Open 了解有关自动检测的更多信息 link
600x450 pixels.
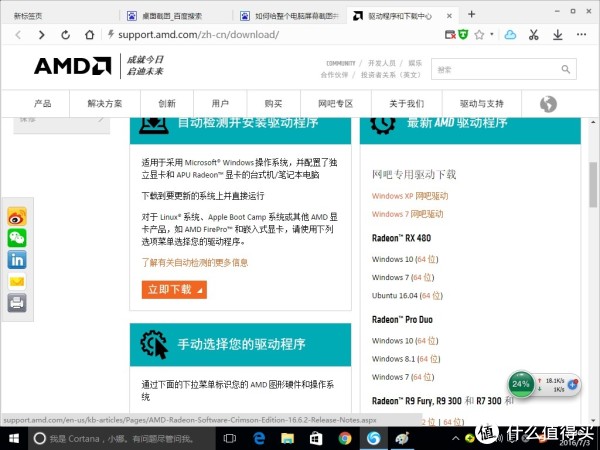[x=195, y=262]
